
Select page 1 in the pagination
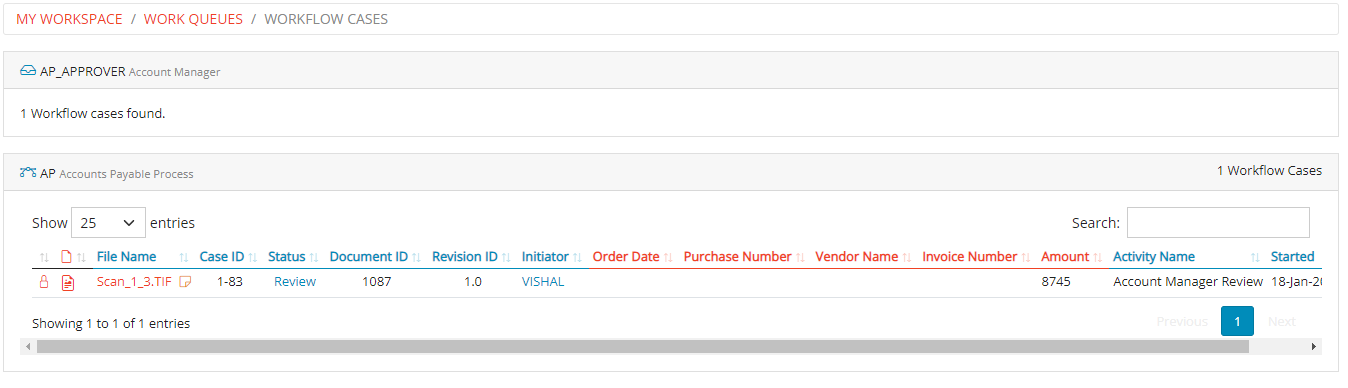coord(1237,321)
